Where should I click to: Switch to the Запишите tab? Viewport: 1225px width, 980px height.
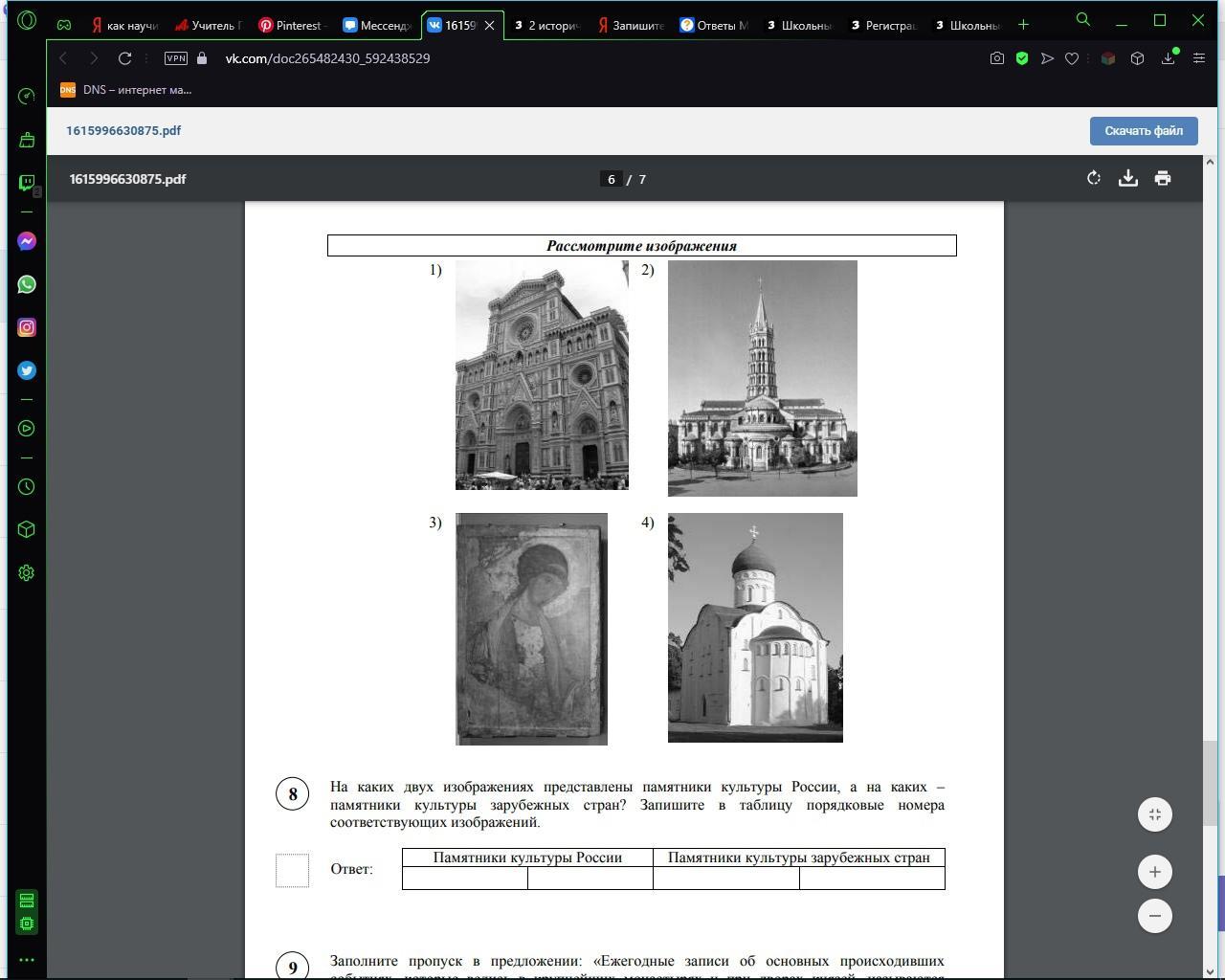point(631,25)
